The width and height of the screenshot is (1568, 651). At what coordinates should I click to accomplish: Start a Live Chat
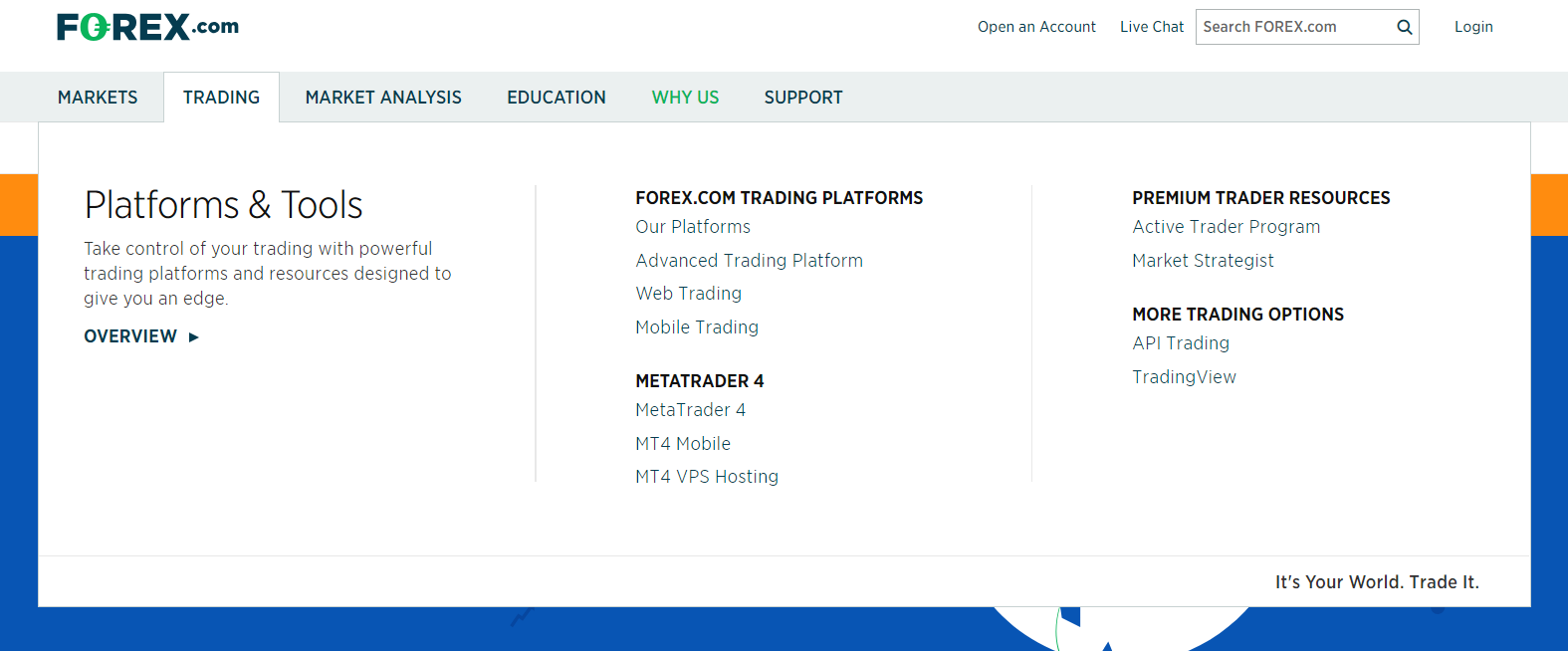pos(1152,27)
